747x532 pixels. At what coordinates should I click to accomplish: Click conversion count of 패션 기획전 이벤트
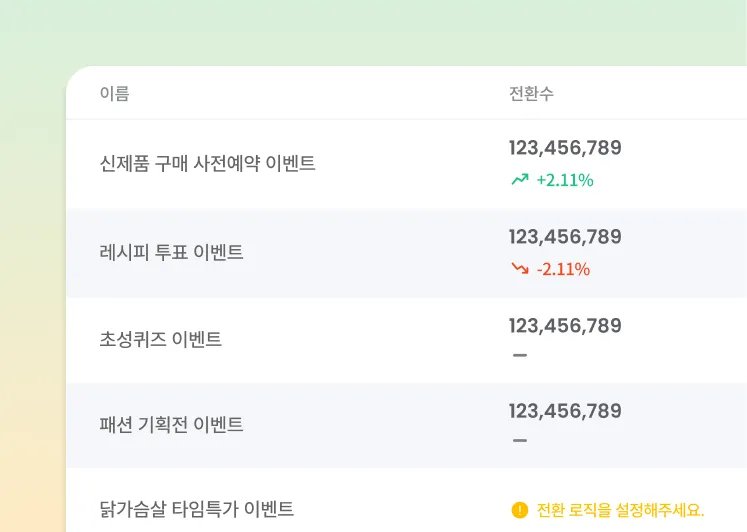565,411
